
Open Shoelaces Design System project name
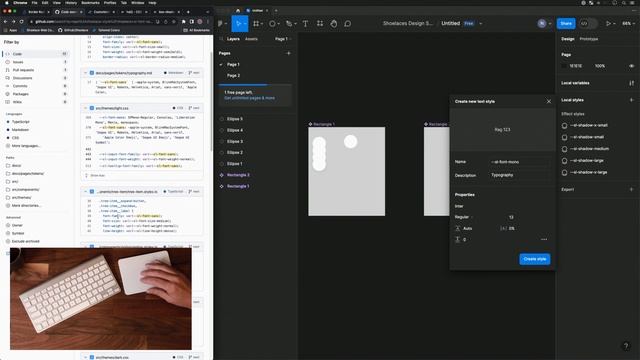[407, 23]
